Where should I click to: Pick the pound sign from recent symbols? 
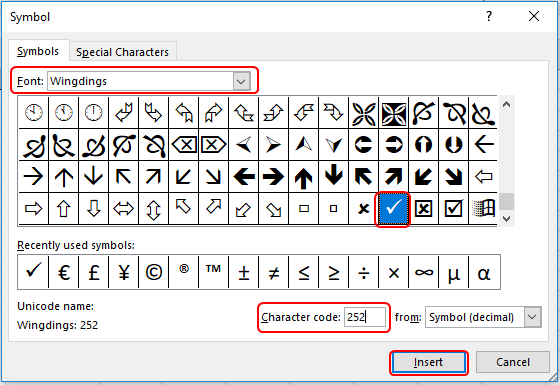[94, 272]
